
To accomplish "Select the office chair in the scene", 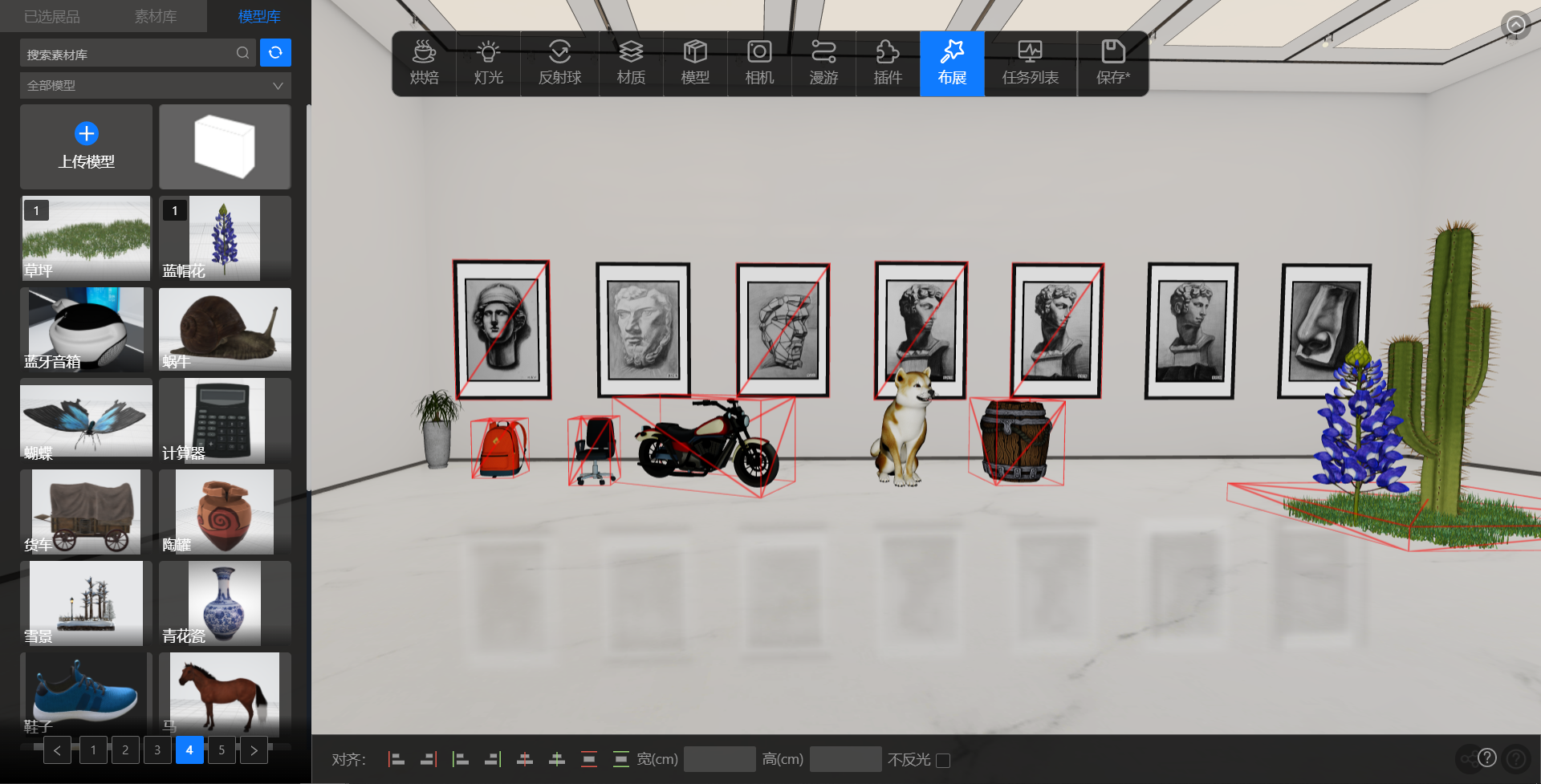I will click(x=595, y=450).
